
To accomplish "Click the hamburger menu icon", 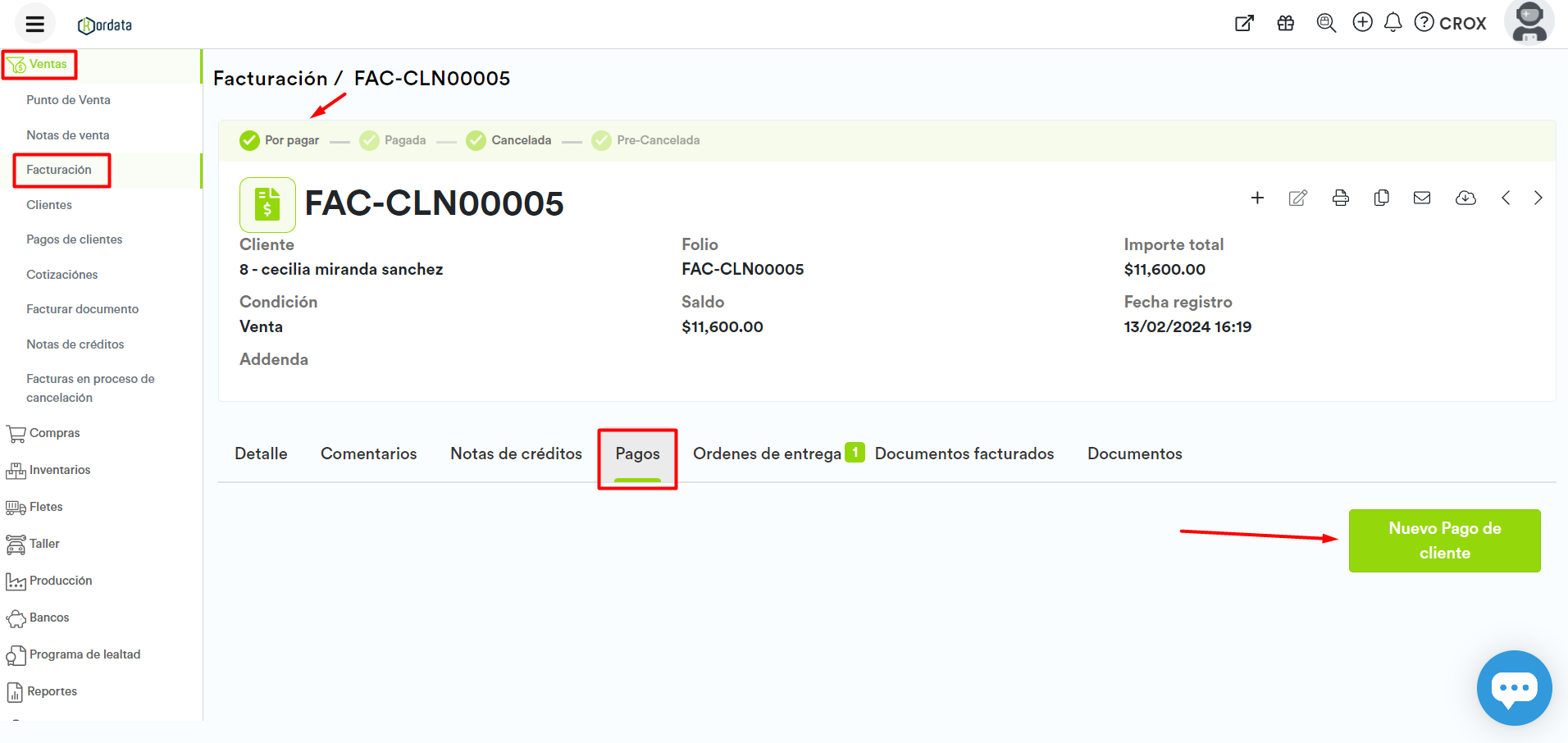I will (x=34, y=24).
